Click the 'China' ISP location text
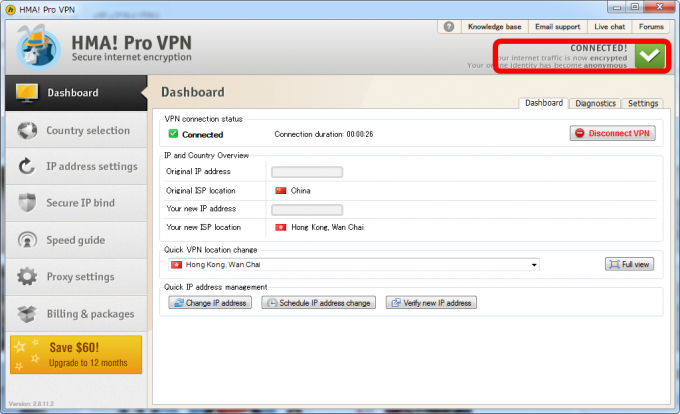Screen dimensions: 680x414 click(x=301, y=190)
